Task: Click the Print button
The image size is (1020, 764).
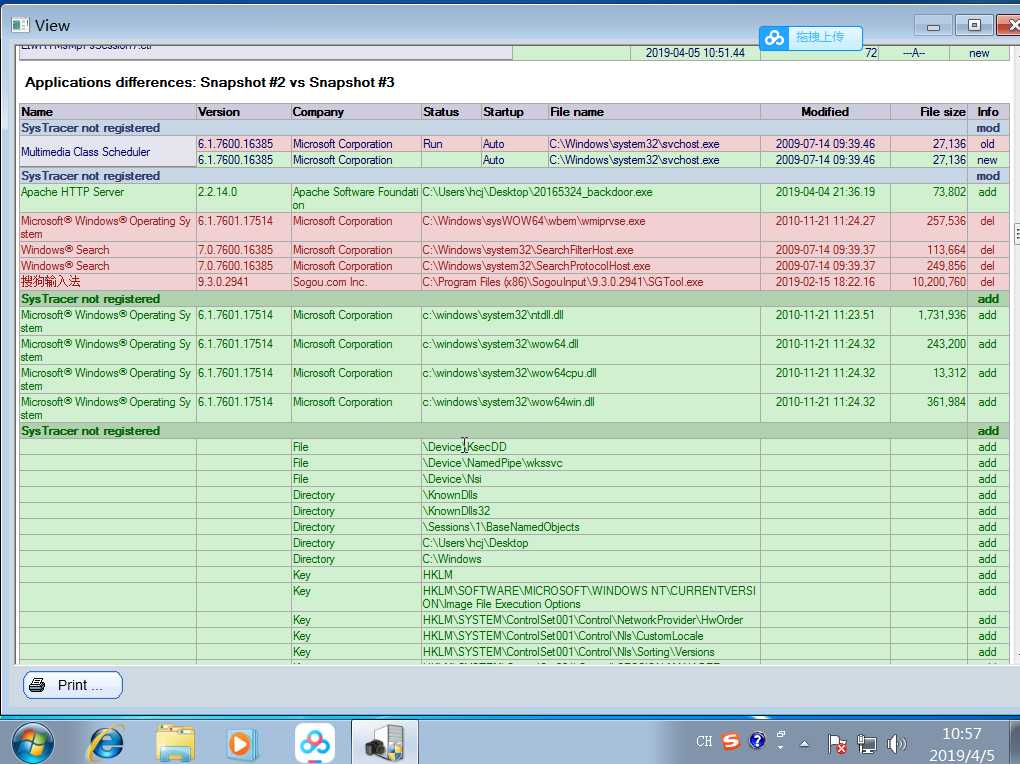Action: (73, 685)
